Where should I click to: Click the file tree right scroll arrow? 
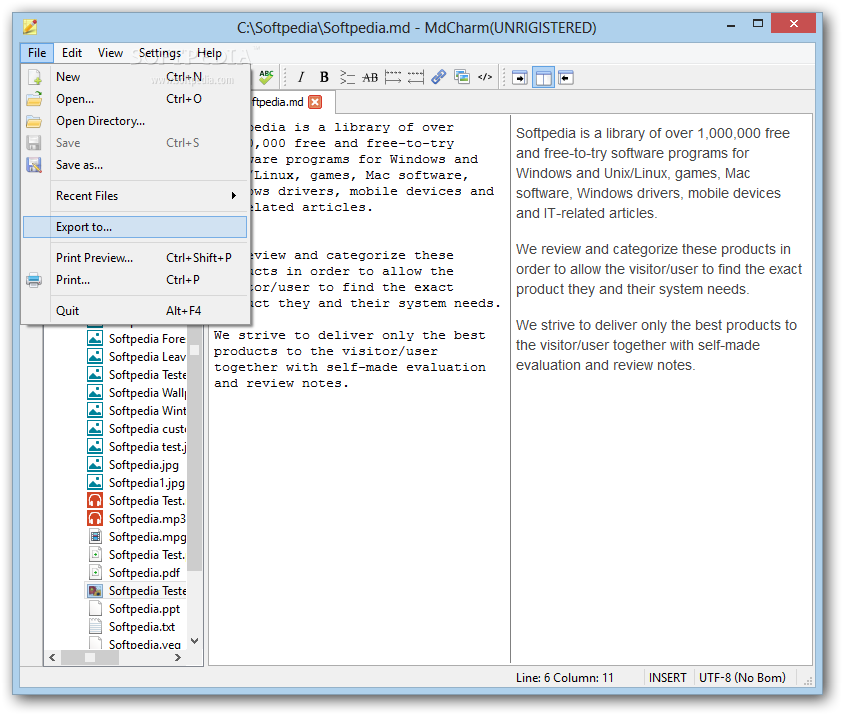(178, 657)
